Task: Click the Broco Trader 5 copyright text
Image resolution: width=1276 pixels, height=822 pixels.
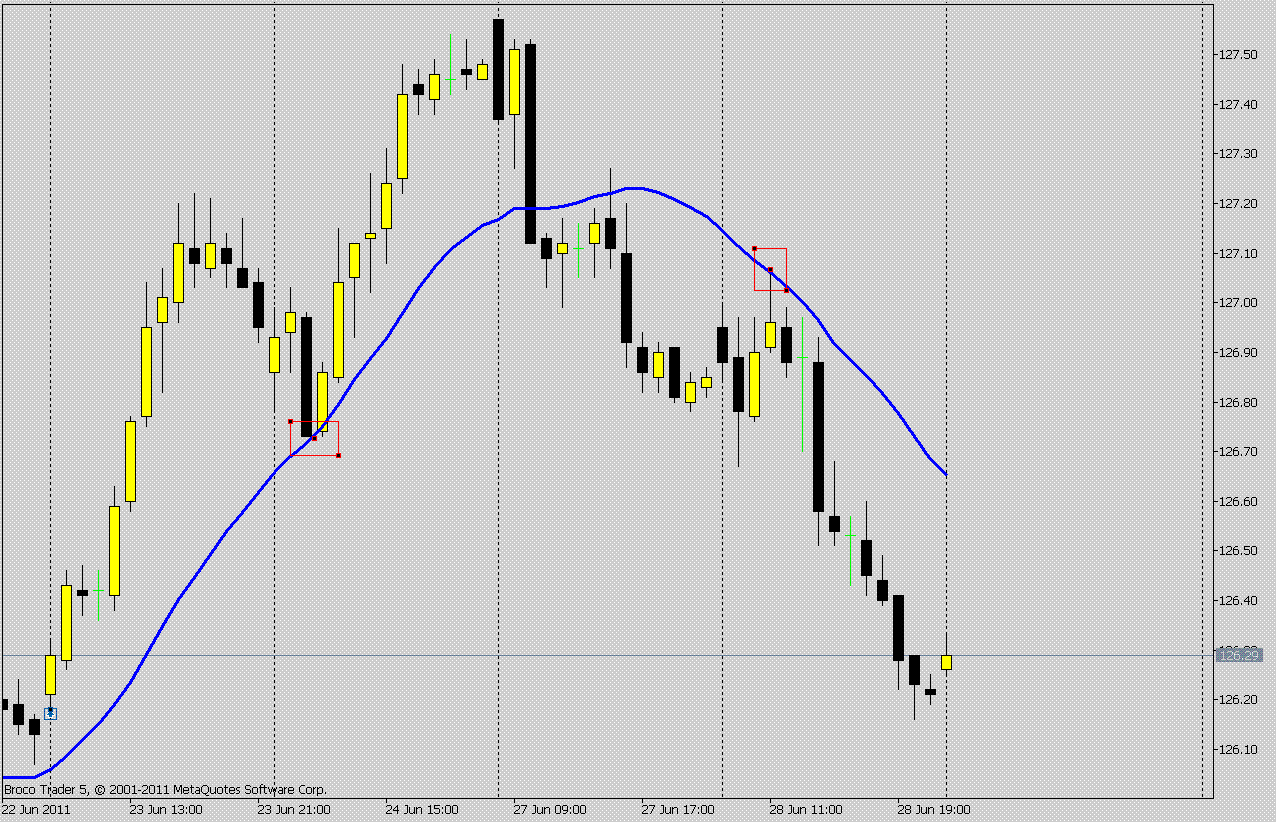Action: (x=165, y=790)
